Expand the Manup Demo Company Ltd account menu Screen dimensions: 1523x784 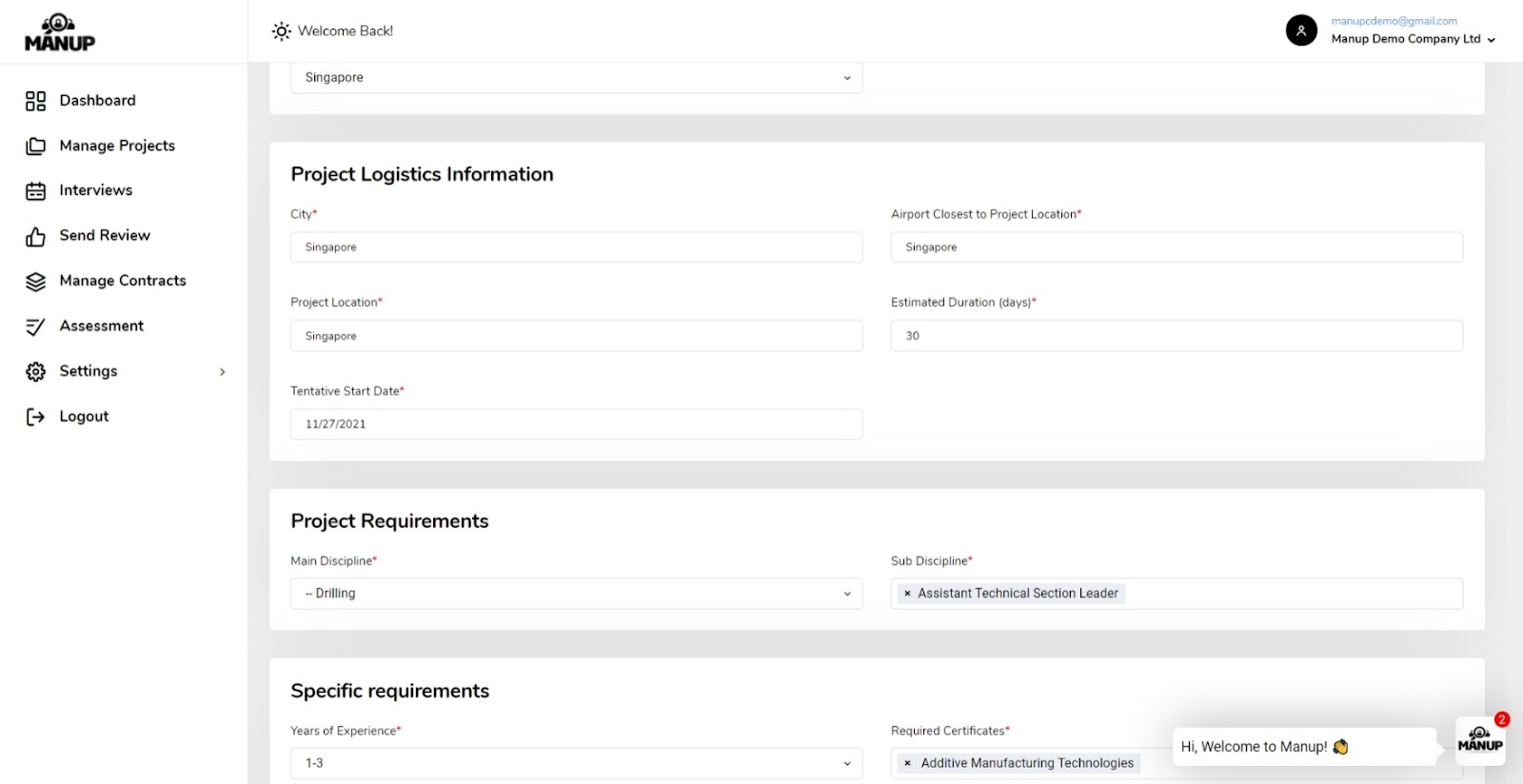1491,40
